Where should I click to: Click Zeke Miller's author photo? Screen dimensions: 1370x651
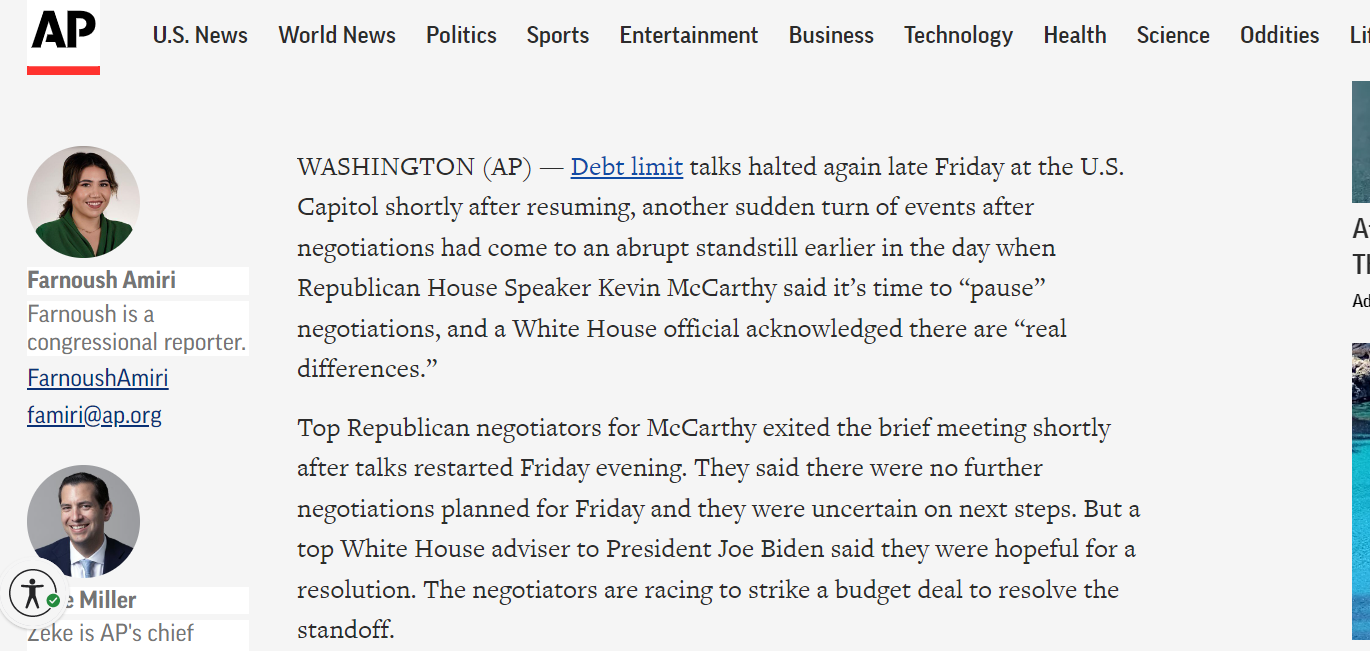coord(83,520)
